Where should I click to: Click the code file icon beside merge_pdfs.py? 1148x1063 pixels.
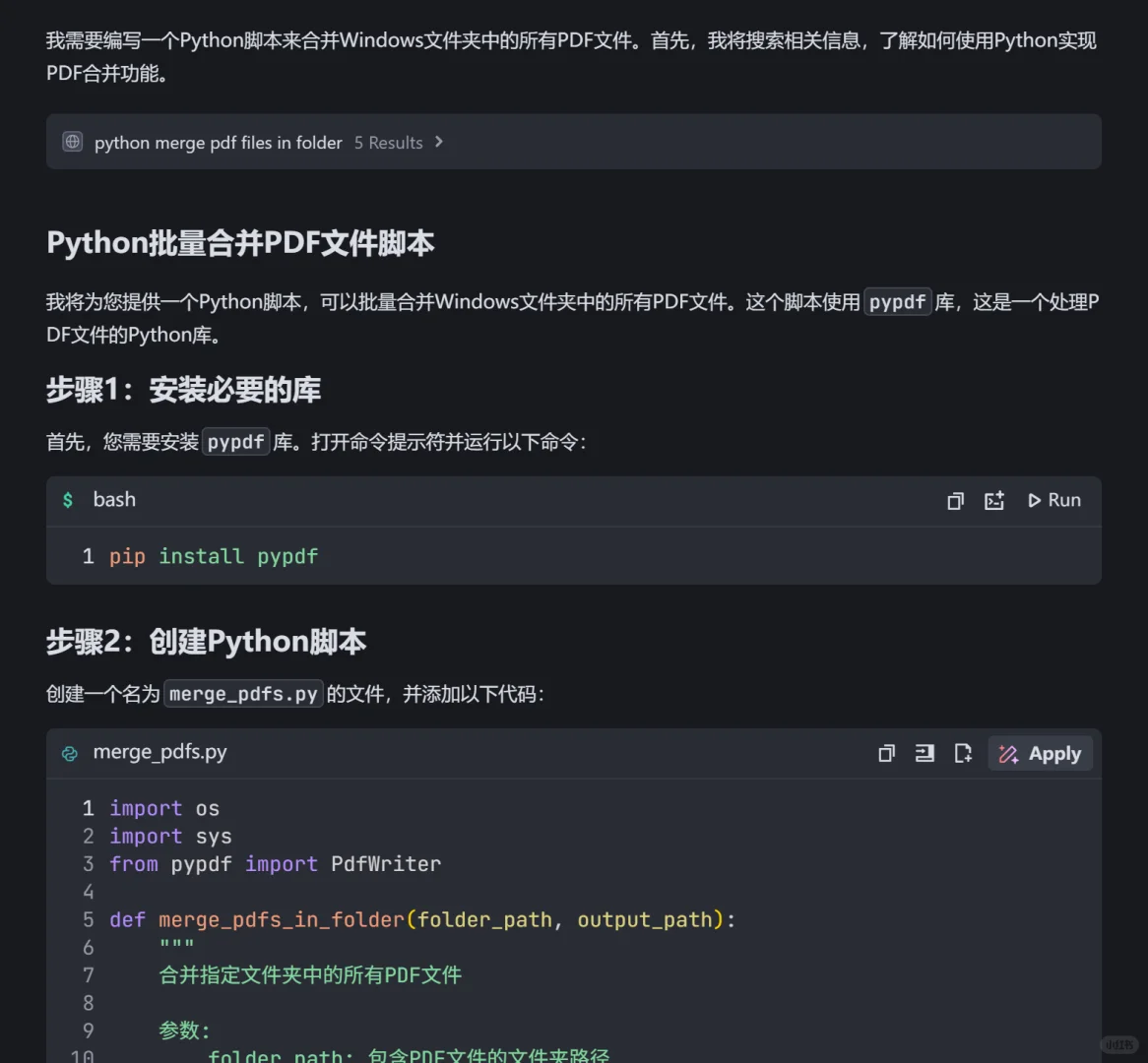pos(69,752)
